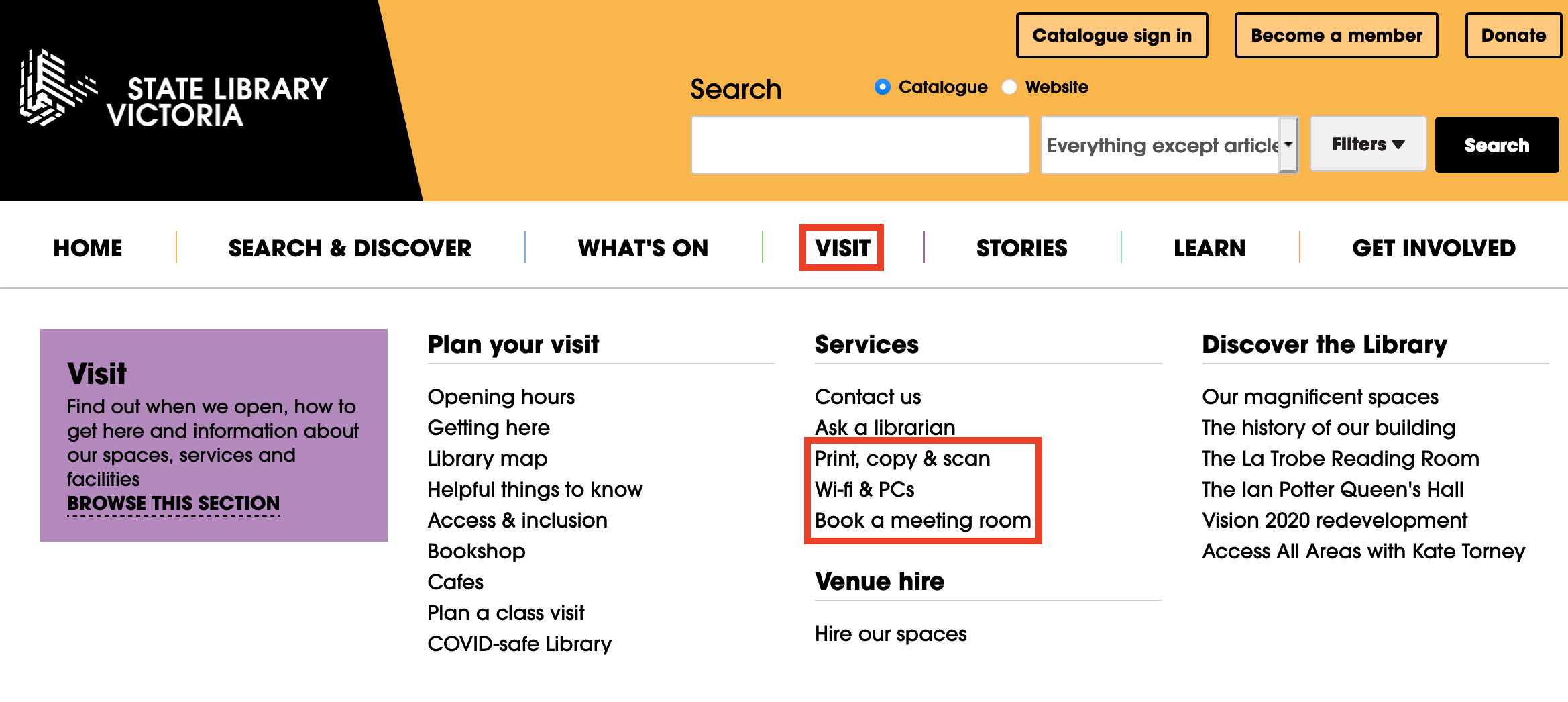Click BROWSE THIS SECTION link

pyautogui.click(x=173, y=503)
